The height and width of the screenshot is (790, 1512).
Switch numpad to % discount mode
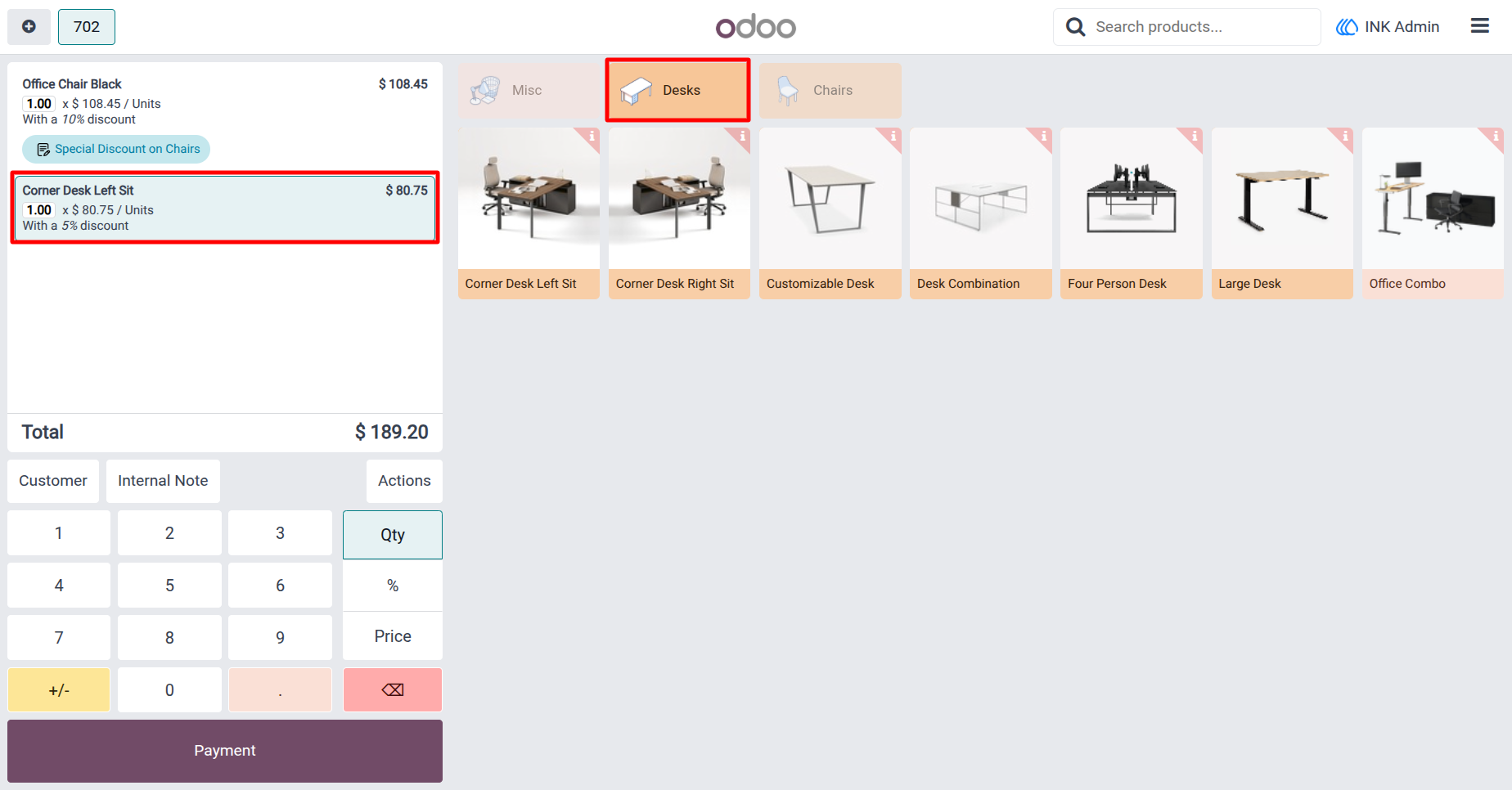coord(393,586)
